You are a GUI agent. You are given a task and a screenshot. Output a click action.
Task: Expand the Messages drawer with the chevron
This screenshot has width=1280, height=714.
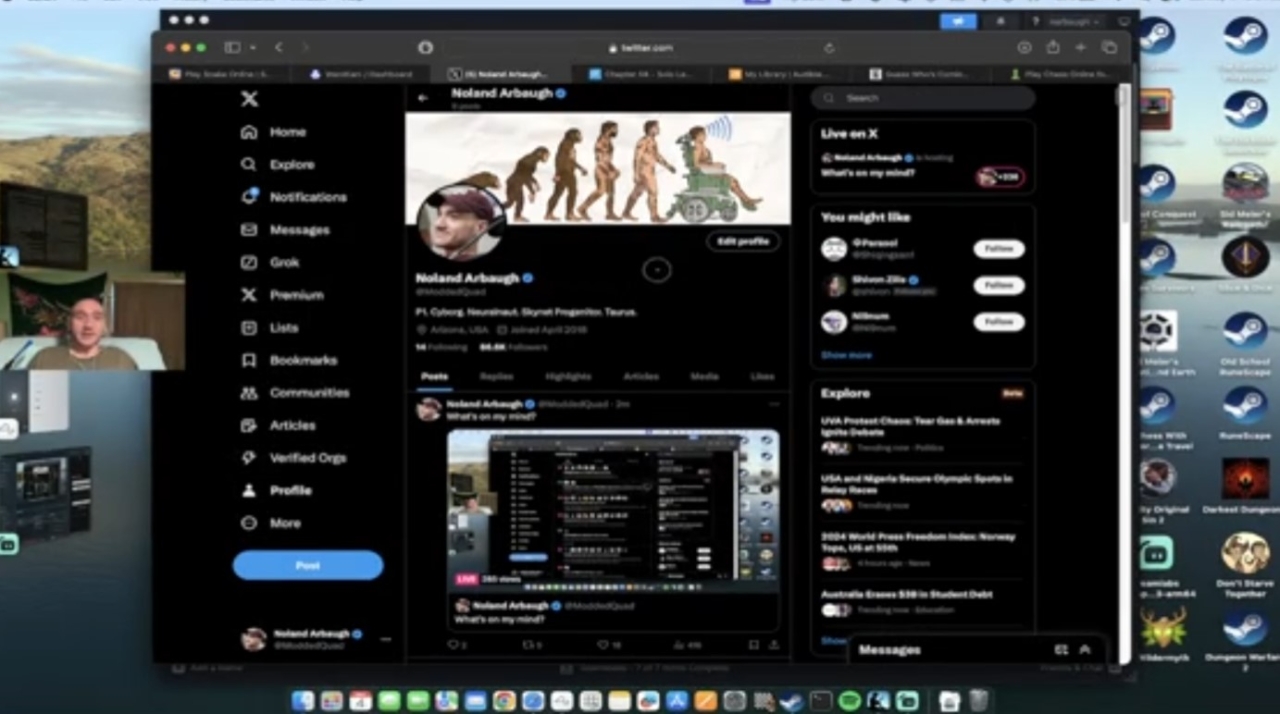(x=1085, y=650)
